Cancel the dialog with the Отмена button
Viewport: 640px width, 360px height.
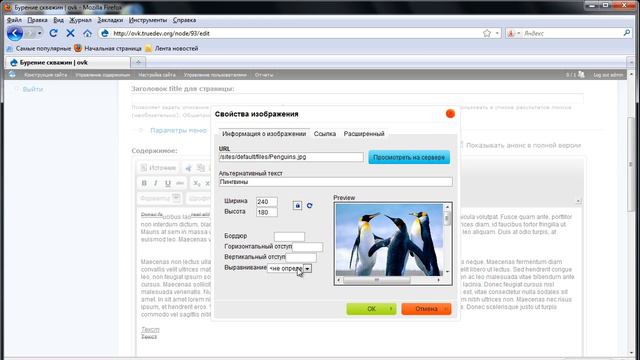click(x=427, y=309)
